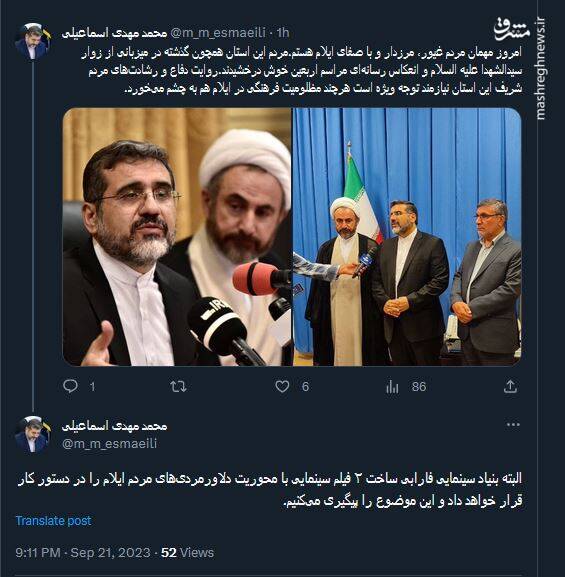Like the tweet with the heart icon
The width and height of the screenshot is (565, 577).
(x=282, y=386)
